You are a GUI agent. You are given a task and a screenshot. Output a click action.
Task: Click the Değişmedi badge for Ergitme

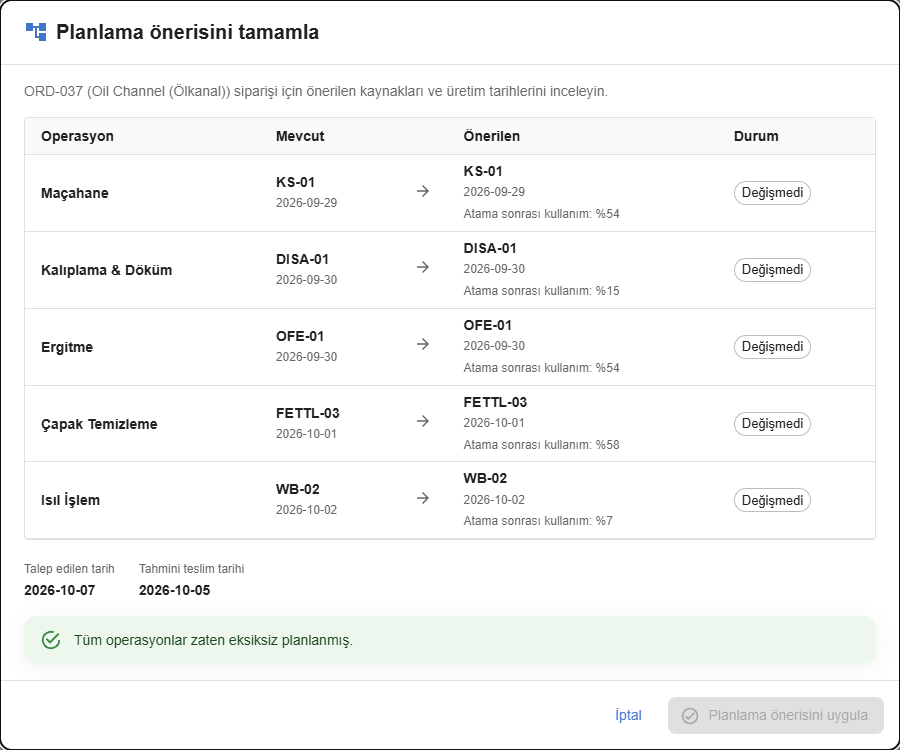pos(772,347)
